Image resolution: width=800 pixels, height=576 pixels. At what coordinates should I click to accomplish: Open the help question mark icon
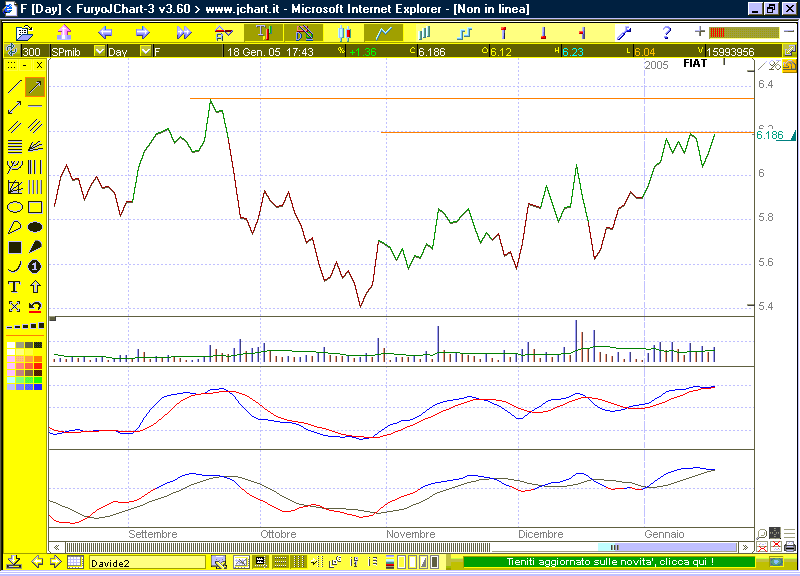pos(666,33)
